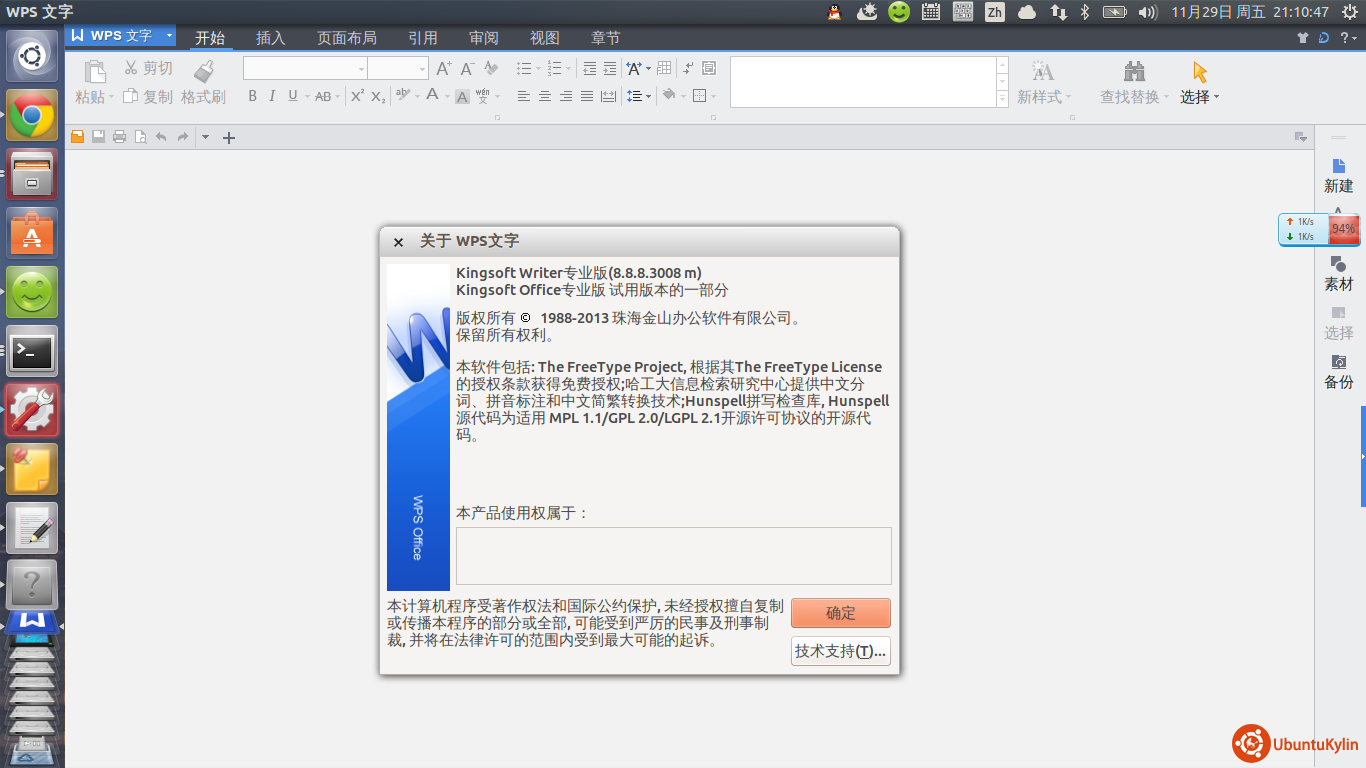The image size is (1366, 768).
Task: Select the Format Painter (格式刷) brush
Action: [204, 72]
